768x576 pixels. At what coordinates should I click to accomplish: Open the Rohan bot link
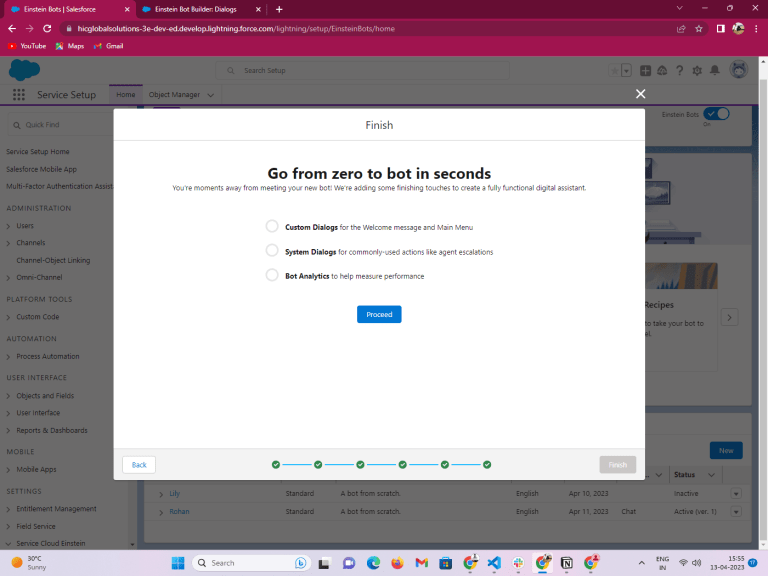(179, 512)
